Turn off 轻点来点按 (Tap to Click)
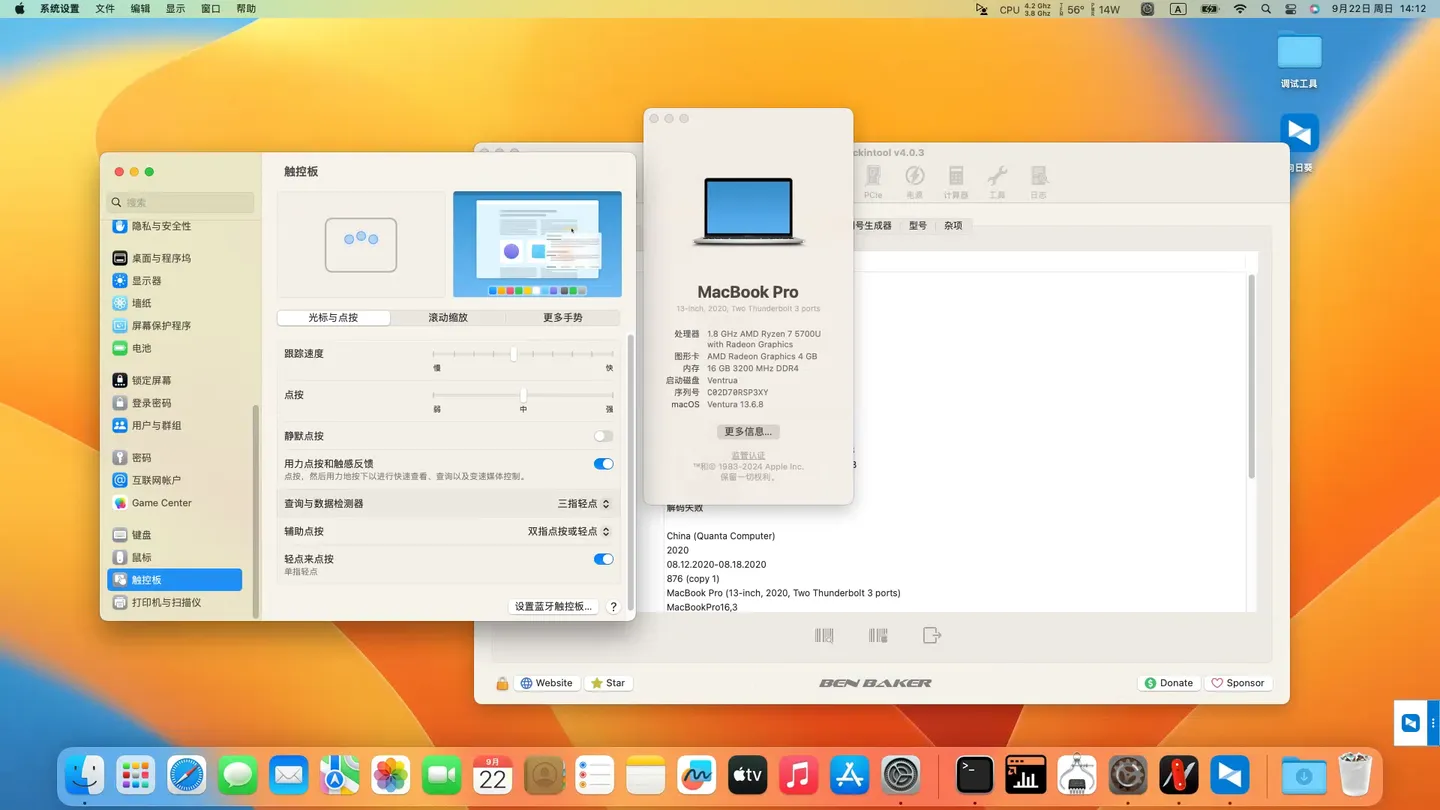The height and width of the screenshot is (810, 1440). tap(603, 559)
